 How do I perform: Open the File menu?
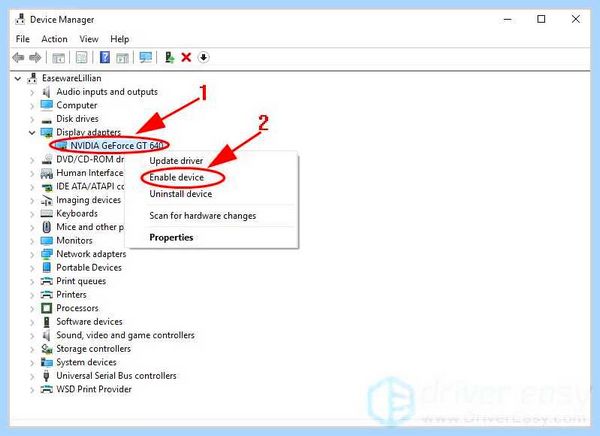pos(23,39)
